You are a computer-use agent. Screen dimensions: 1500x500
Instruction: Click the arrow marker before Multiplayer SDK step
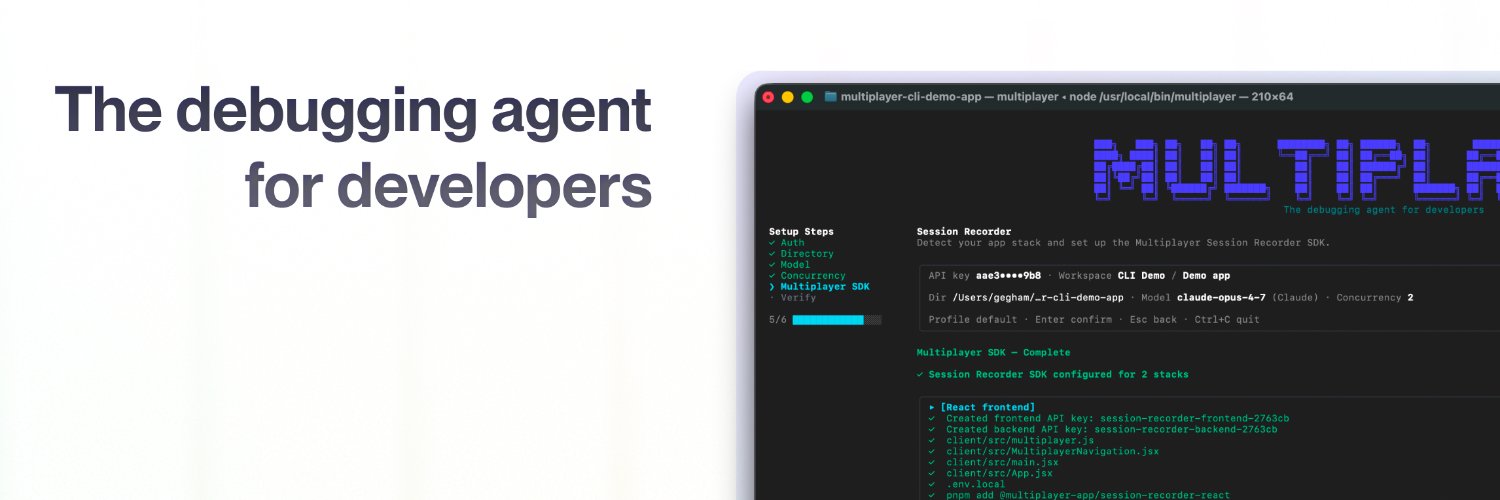click(772, 287)
